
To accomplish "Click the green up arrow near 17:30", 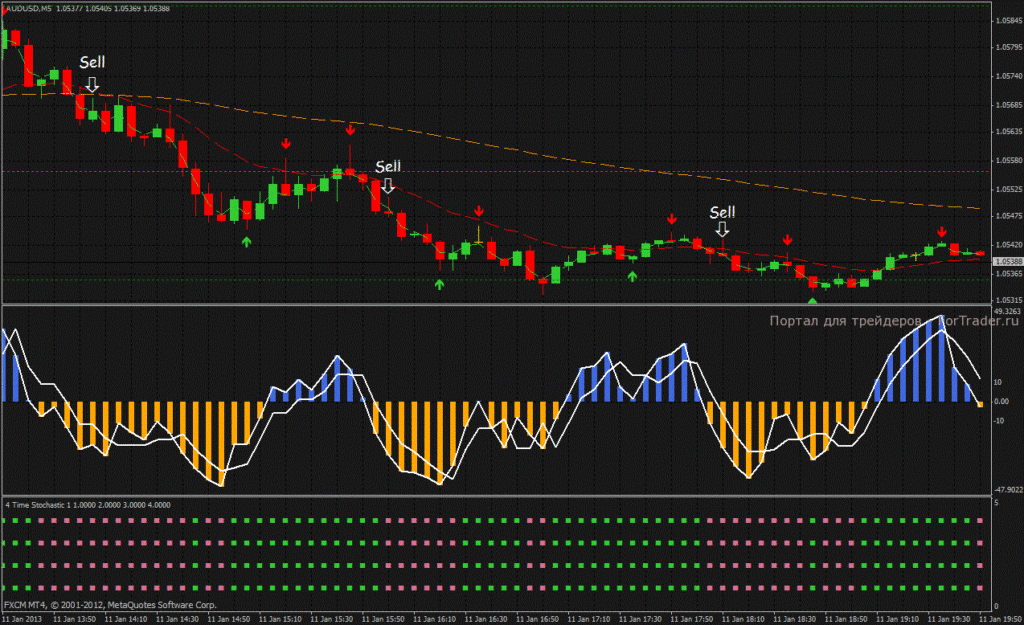I will click(x=632, y=276).
